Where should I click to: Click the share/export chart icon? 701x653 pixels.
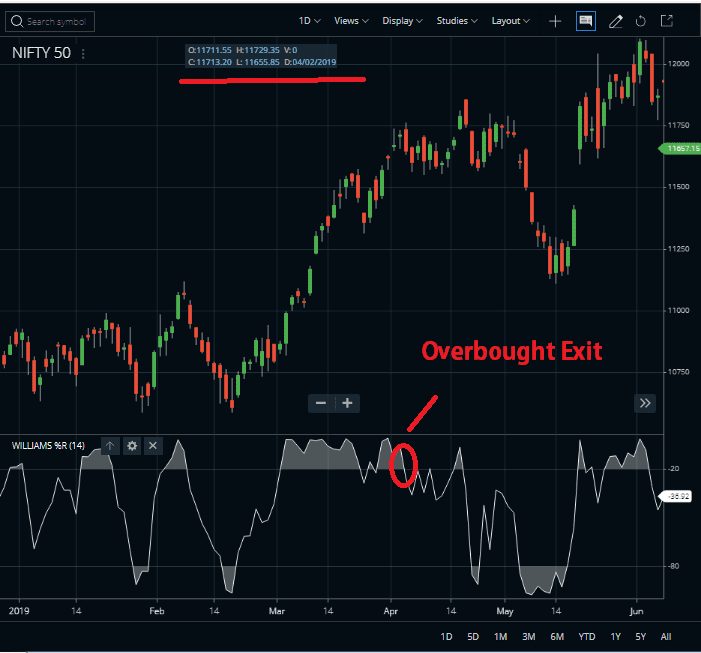[x=667, y=21]
